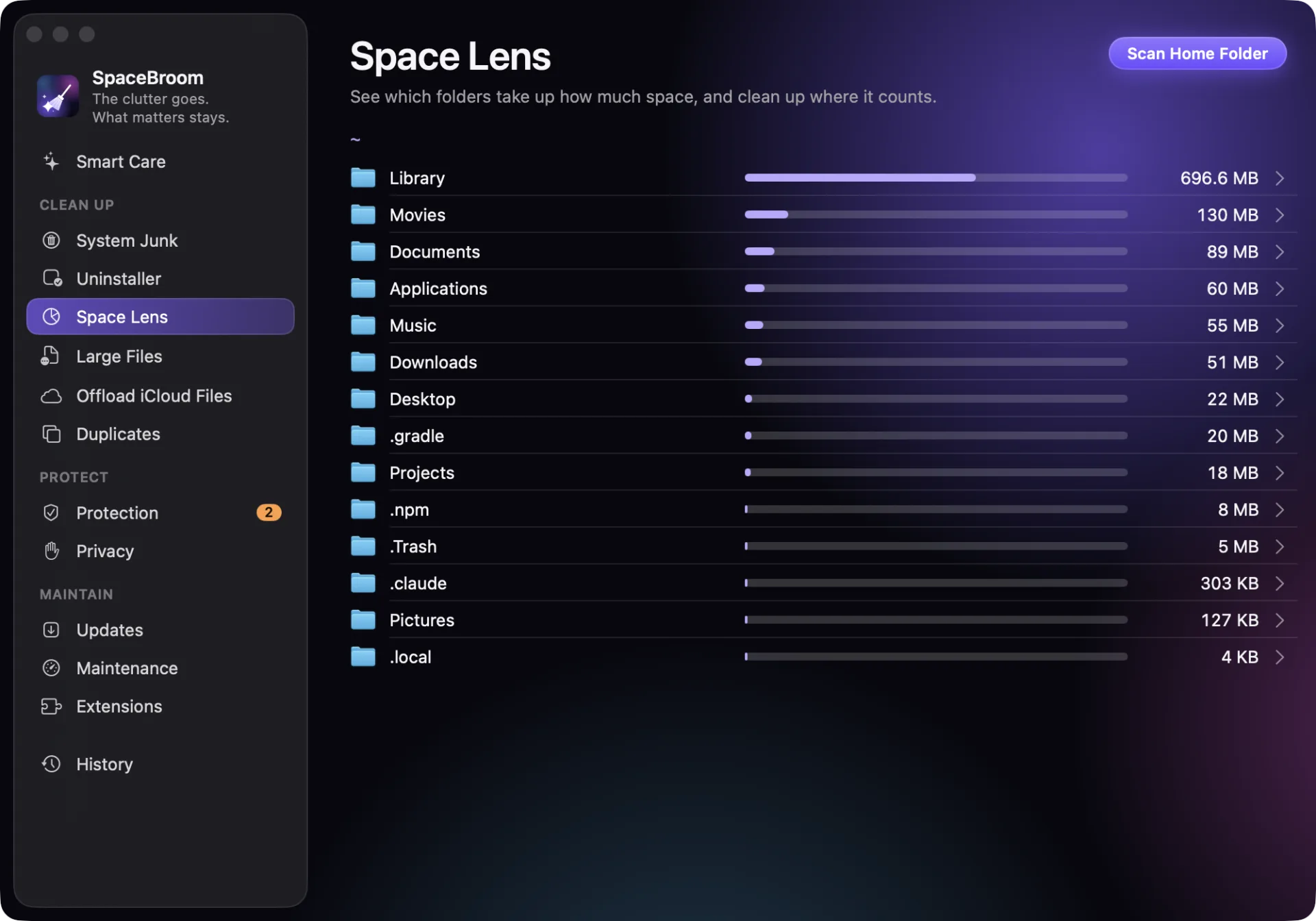
Task: Drill into Pictures via its chevron
Action: [1280, 620]
